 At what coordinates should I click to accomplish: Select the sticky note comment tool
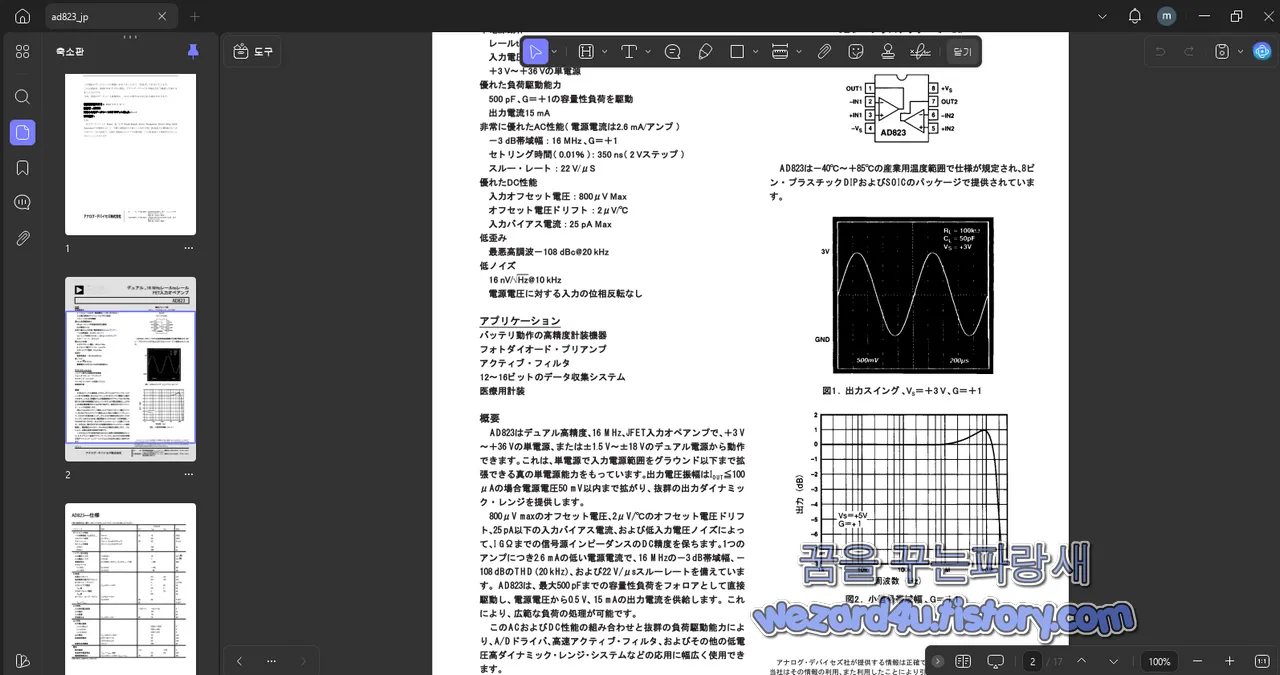673,51
